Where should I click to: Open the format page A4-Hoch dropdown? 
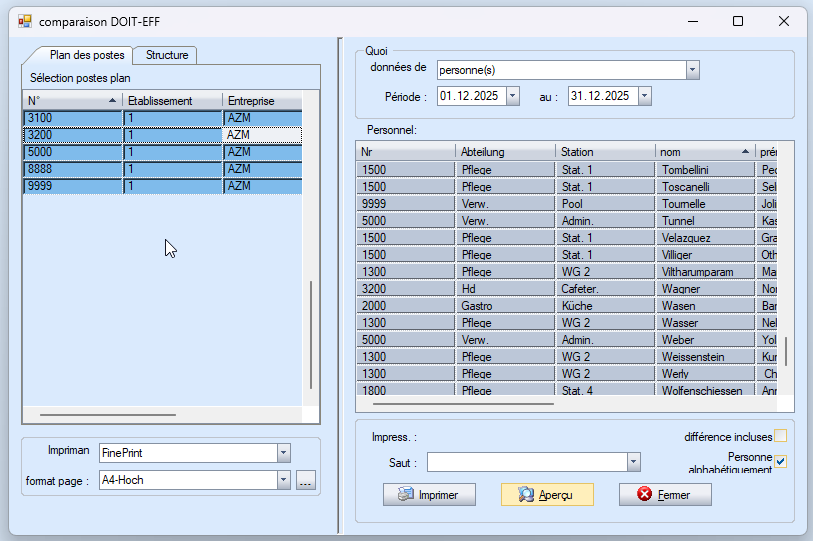pos(283,480)
